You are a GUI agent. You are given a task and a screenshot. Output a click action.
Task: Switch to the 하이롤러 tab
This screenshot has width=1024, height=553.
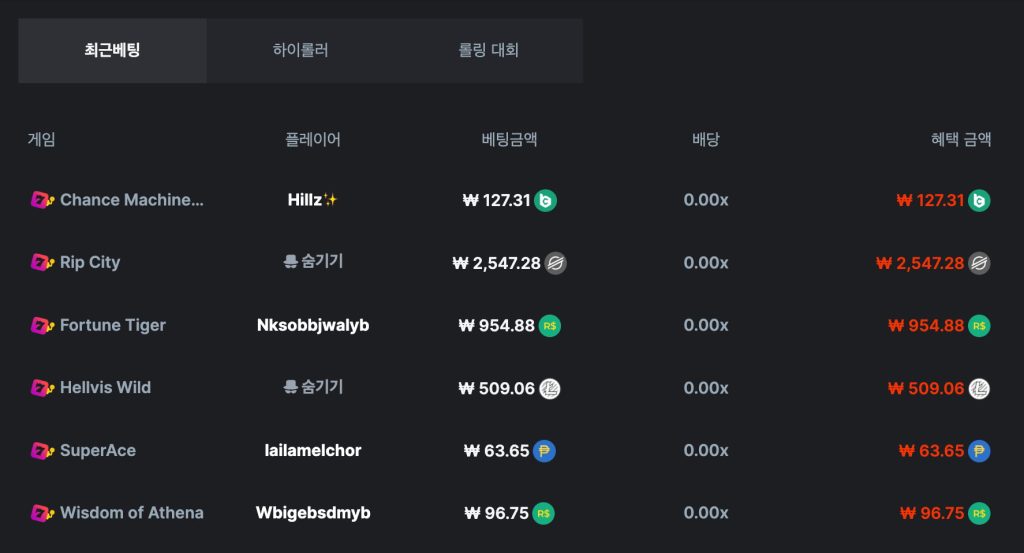pyautogui.click(x=300, y=50)
